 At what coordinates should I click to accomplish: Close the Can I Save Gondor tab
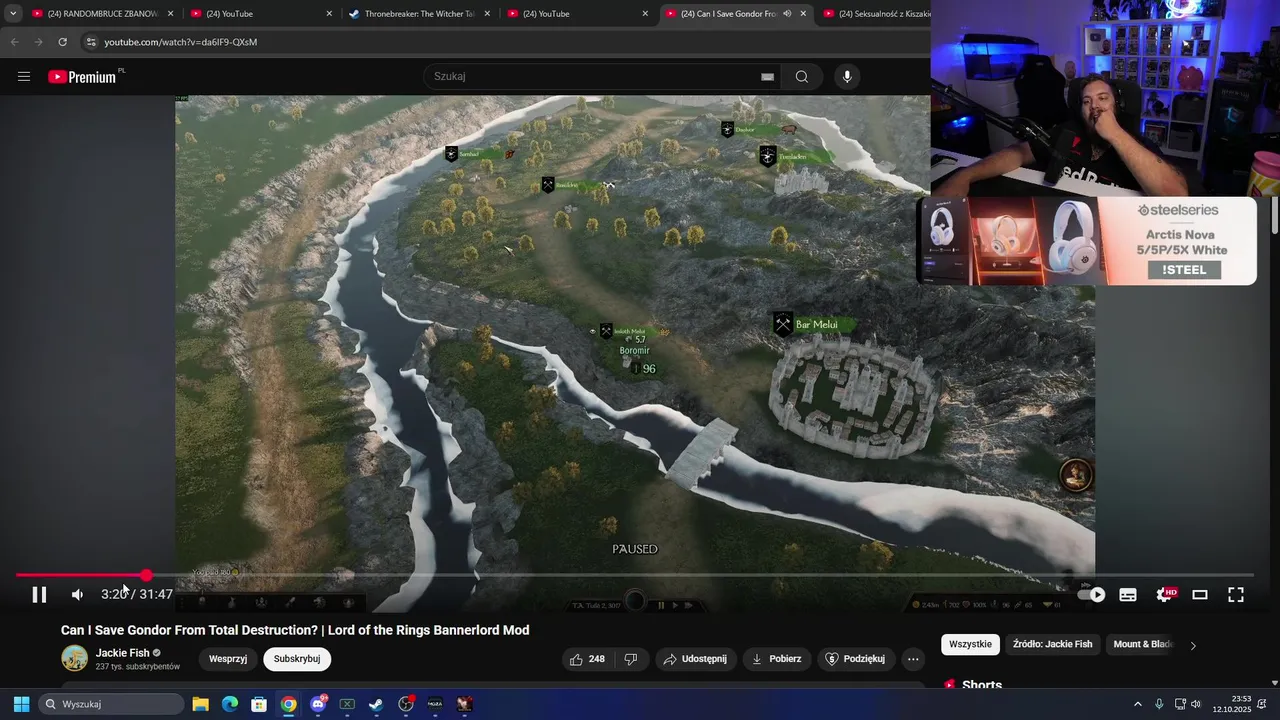tap(802, 14)
